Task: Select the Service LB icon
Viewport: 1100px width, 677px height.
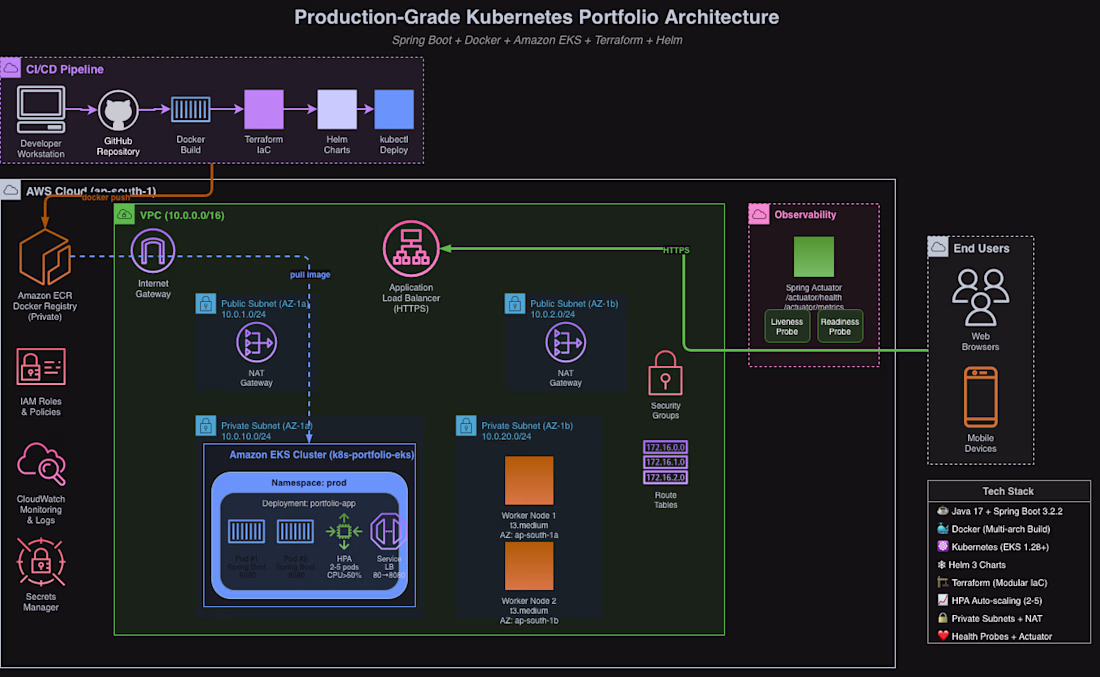Action: (x=388, y=532)
